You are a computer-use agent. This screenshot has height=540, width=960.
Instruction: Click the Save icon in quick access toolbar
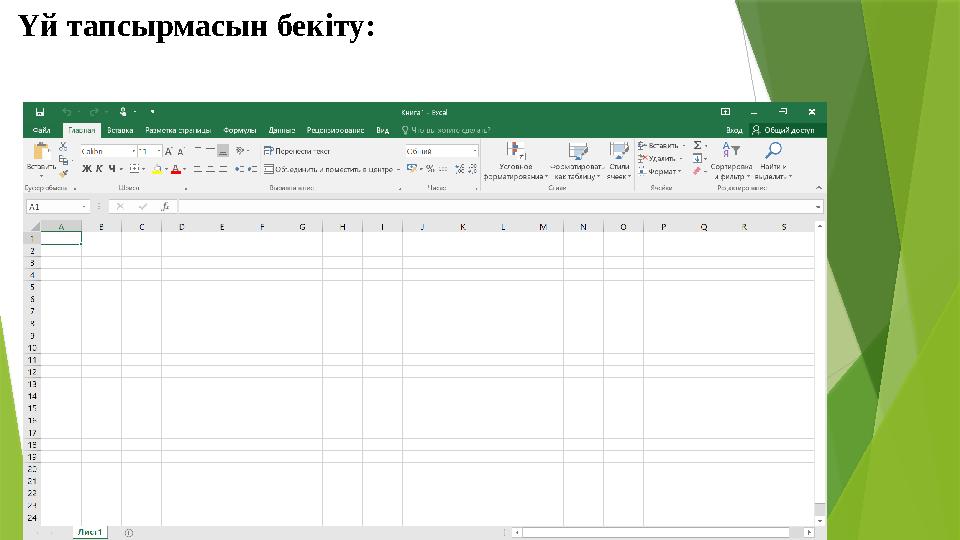pyautogui.click(x=40, y=112)
